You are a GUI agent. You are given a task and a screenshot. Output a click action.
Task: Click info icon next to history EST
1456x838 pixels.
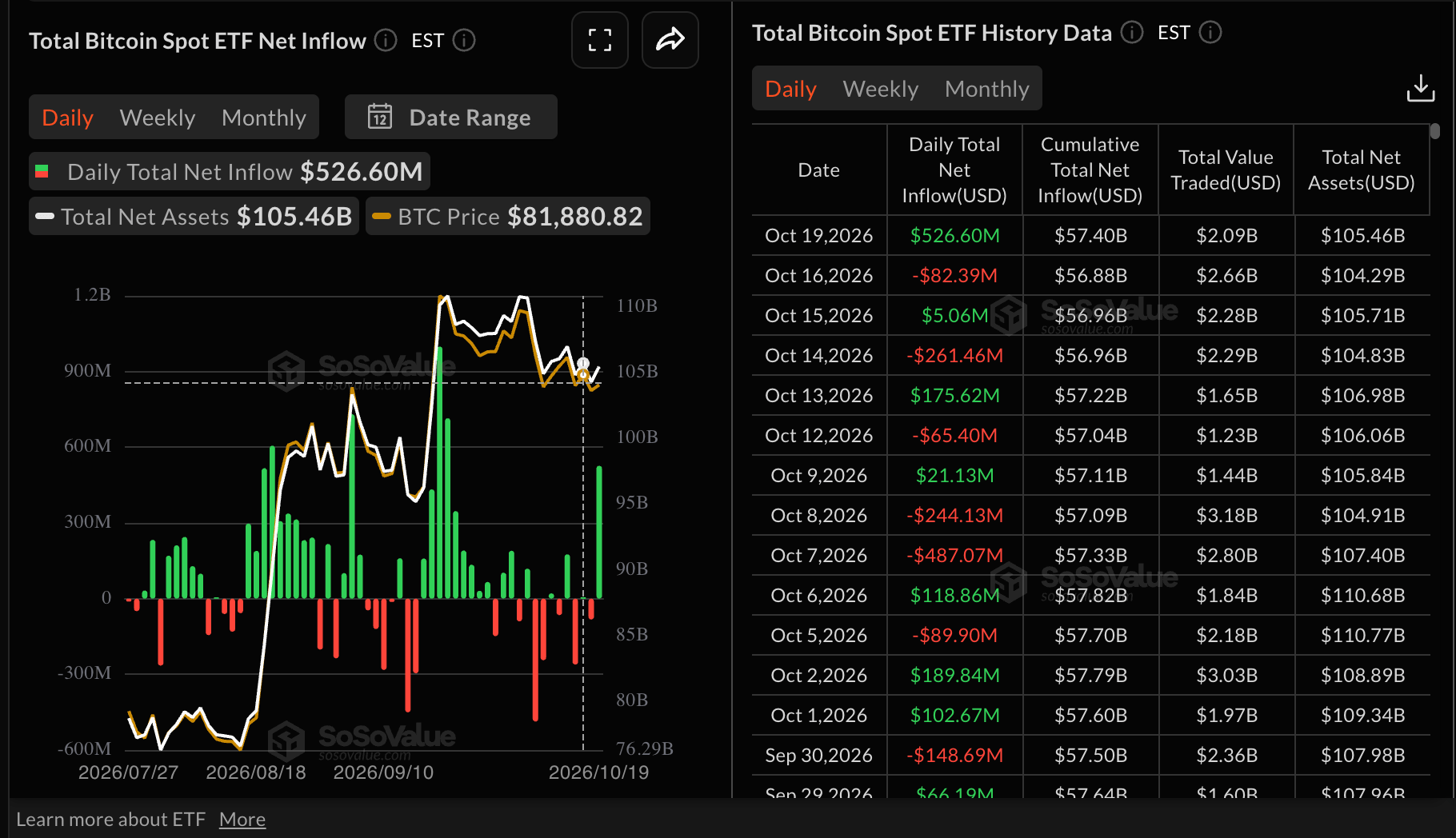pyautogui.click(x=1210, y=32)
